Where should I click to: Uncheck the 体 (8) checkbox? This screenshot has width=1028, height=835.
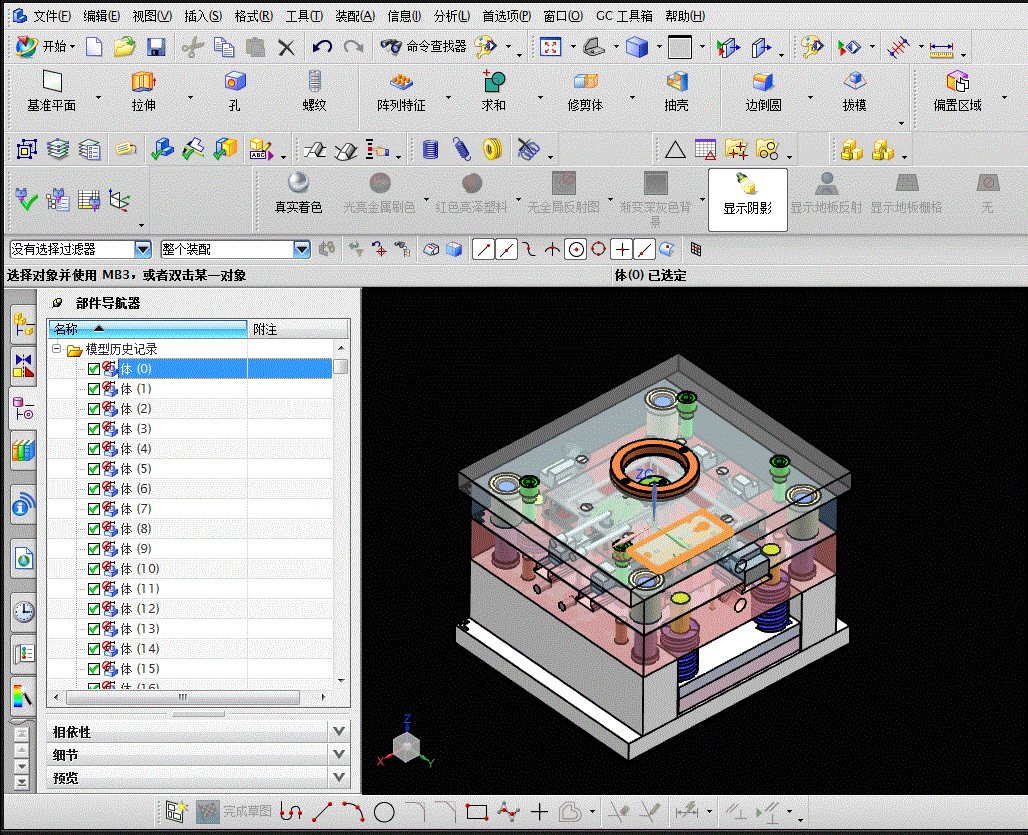94,529
